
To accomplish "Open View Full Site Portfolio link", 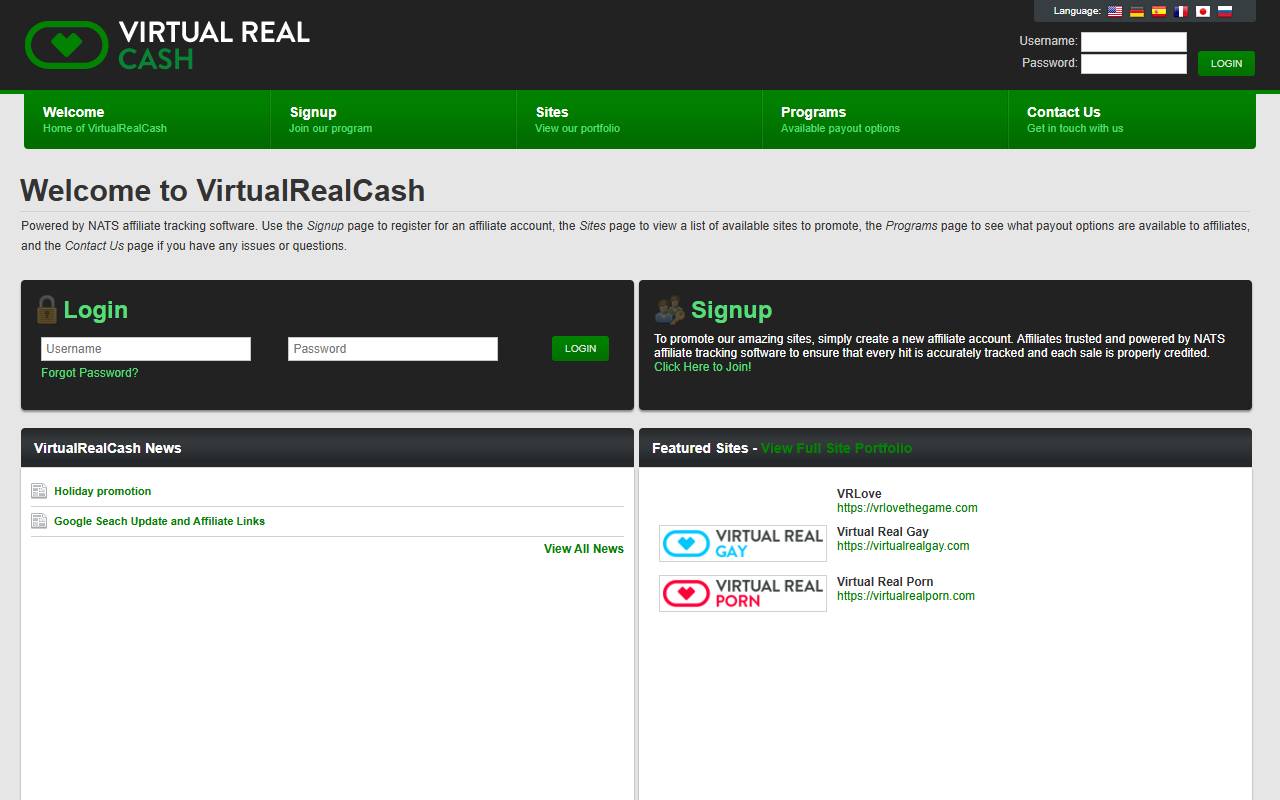I will point(836,448).
